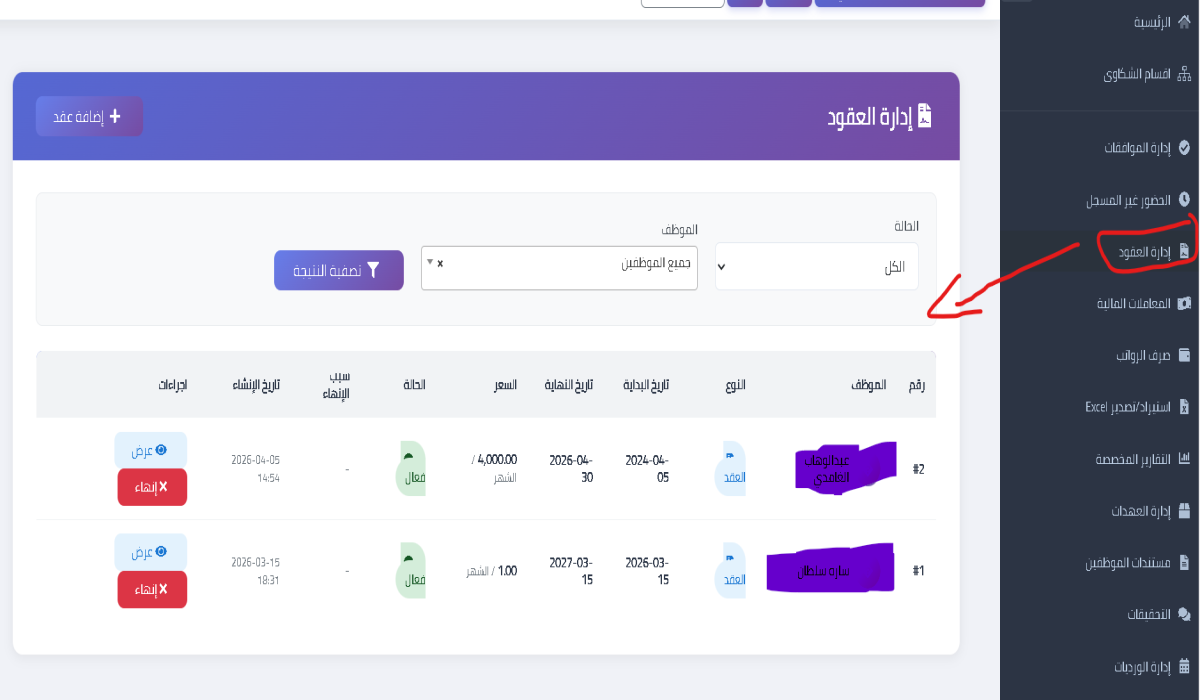
Task: Click the clock icon for الحضور غير المسجل
Action: pos(1184,200)
